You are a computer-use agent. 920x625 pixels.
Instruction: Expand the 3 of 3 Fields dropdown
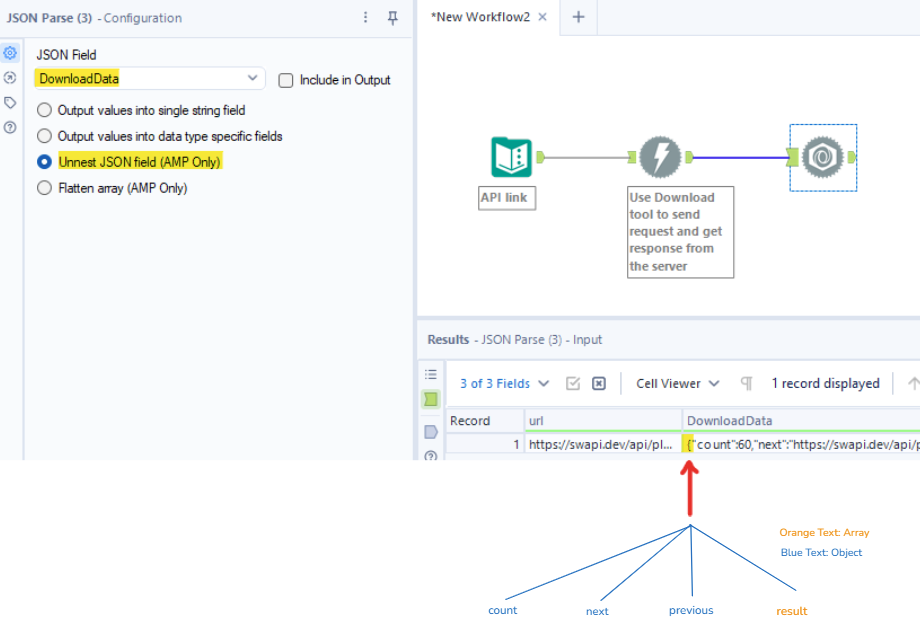pyautogui.click(x=505, y=383)
